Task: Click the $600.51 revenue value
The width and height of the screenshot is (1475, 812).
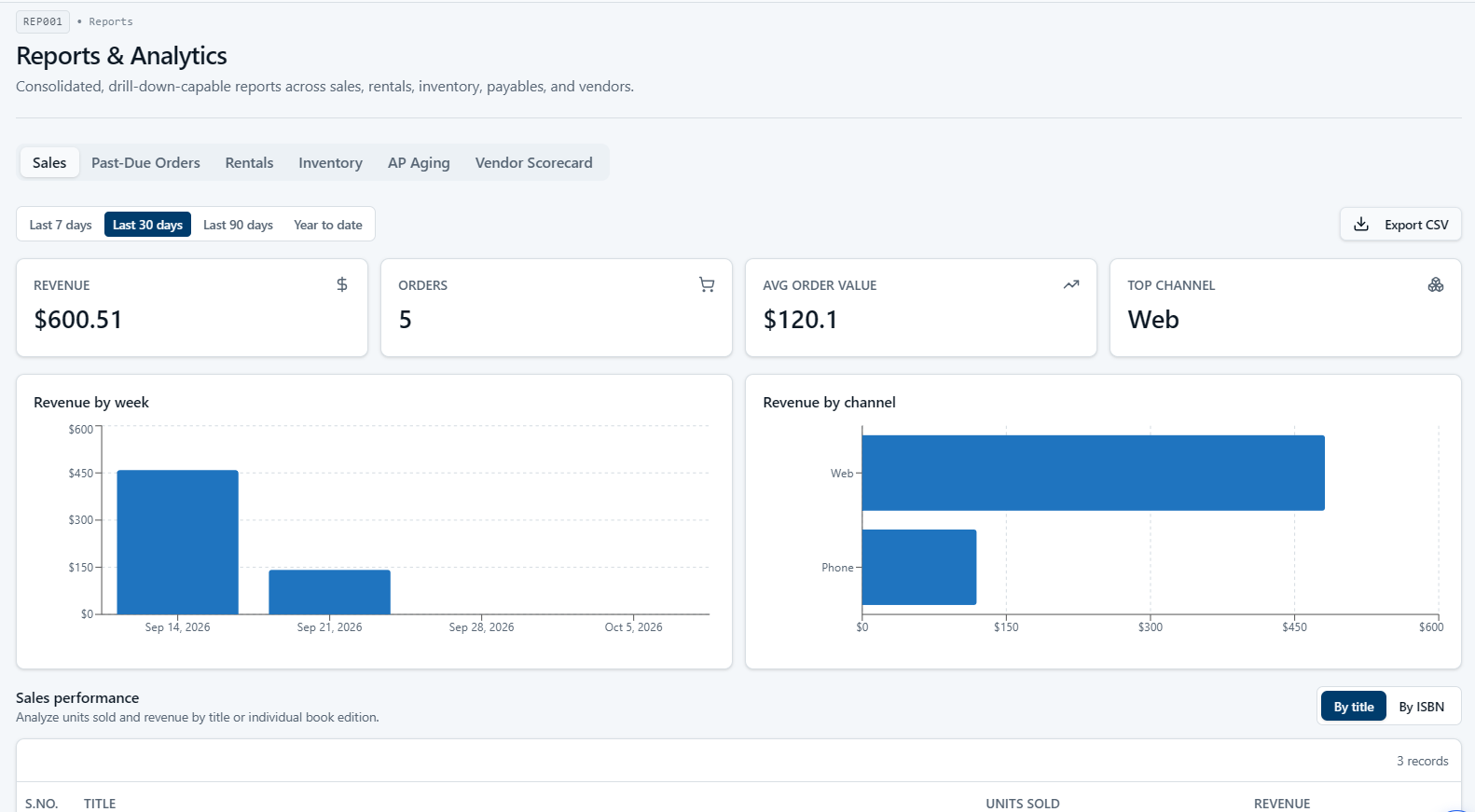Action: [78, 320]
